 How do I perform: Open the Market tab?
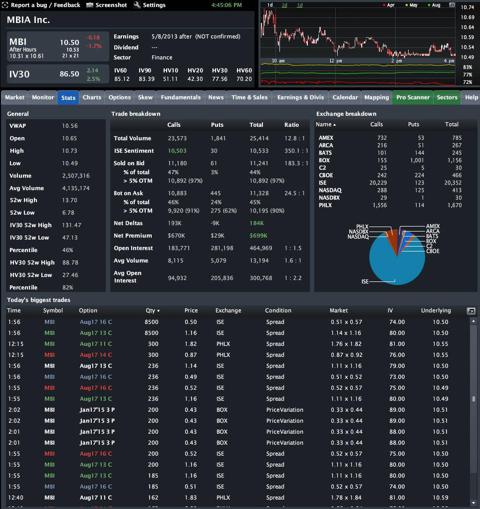[x=15, y=97]
